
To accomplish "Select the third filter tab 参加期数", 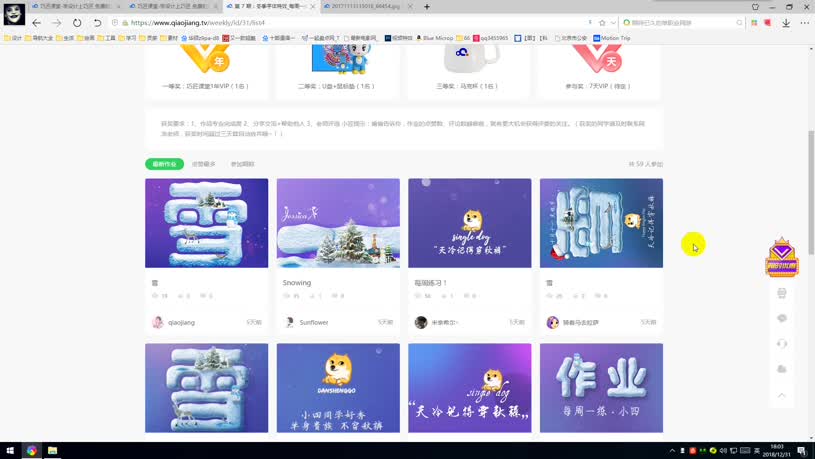I will click(242, 164).
